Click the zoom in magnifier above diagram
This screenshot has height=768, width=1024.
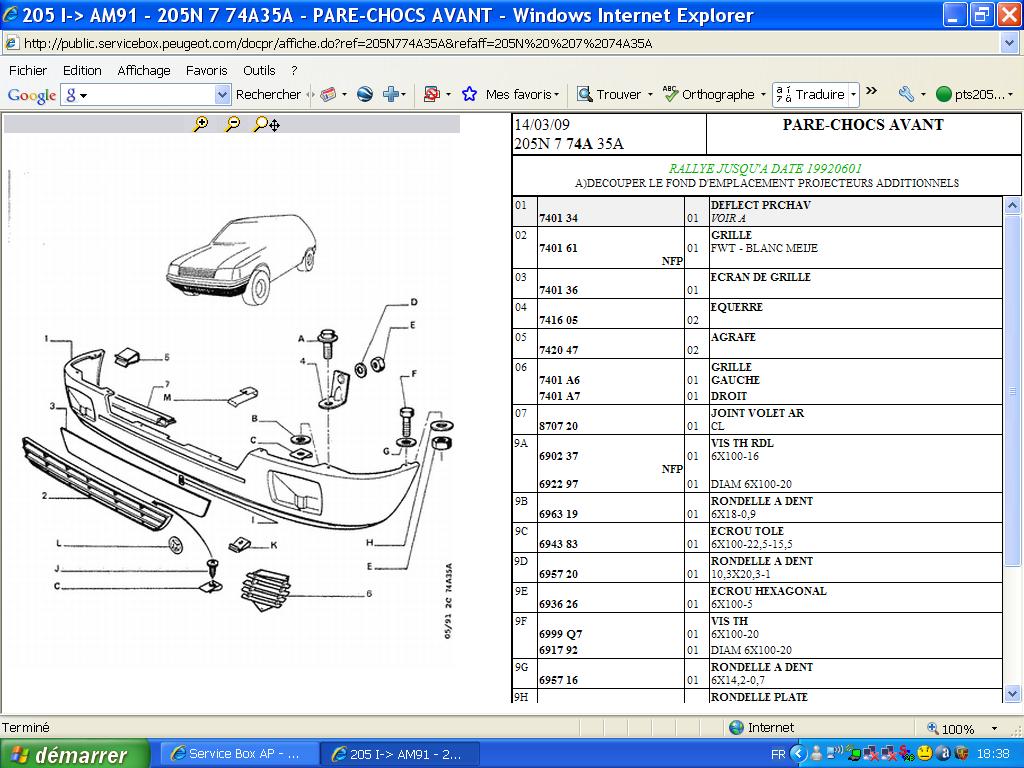point(201,124)
